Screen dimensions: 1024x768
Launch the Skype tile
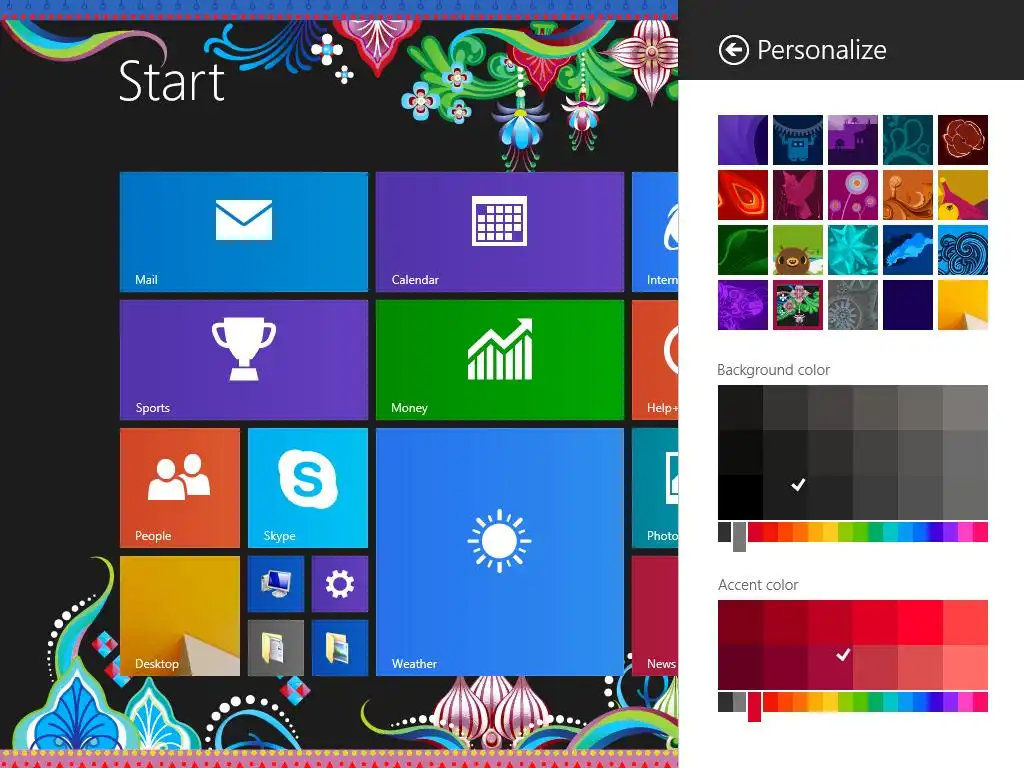tap(308, 488)
